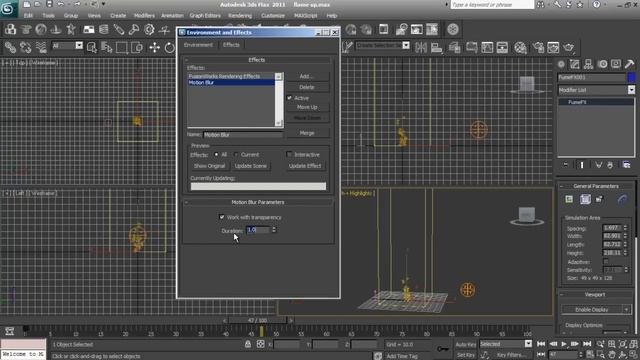Click the Move Up button

point(307,107)
